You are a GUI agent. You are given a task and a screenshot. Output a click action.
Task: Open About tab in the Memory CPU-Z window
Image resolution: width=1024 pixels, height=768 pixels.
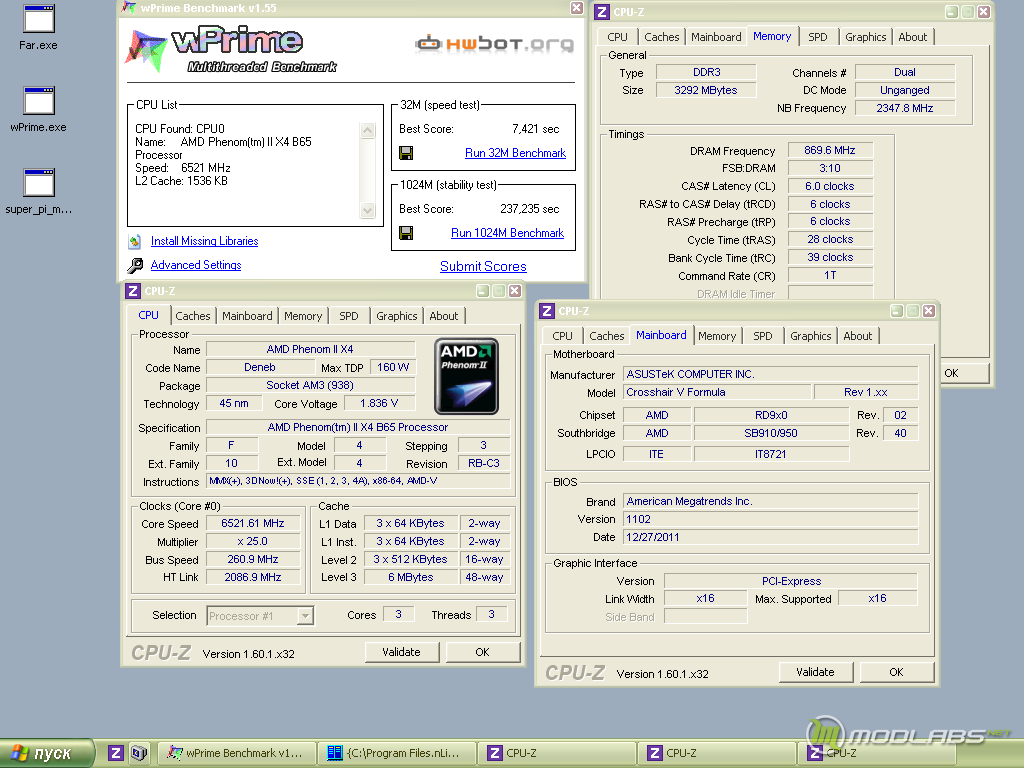(912, 37)
